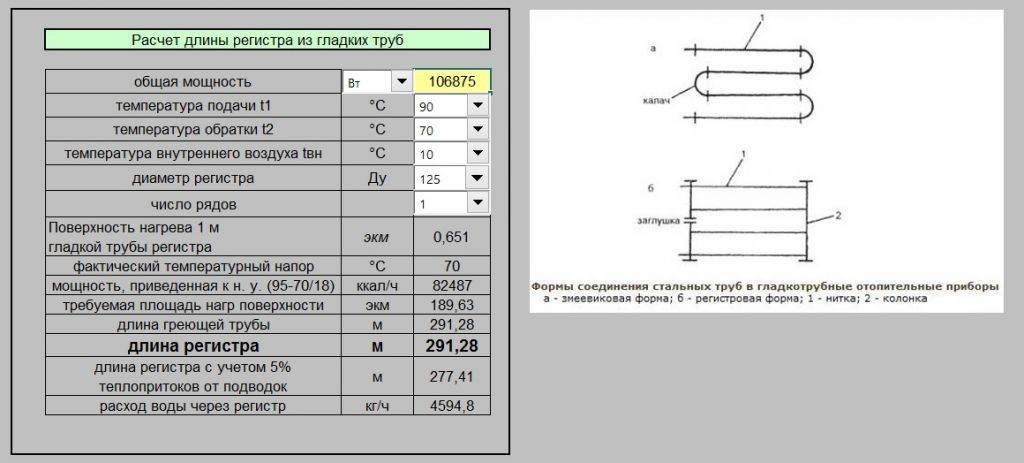1024x463 pixels.
Task: Select the 277,41 register length with 5% cell
Action: point(451,377)
